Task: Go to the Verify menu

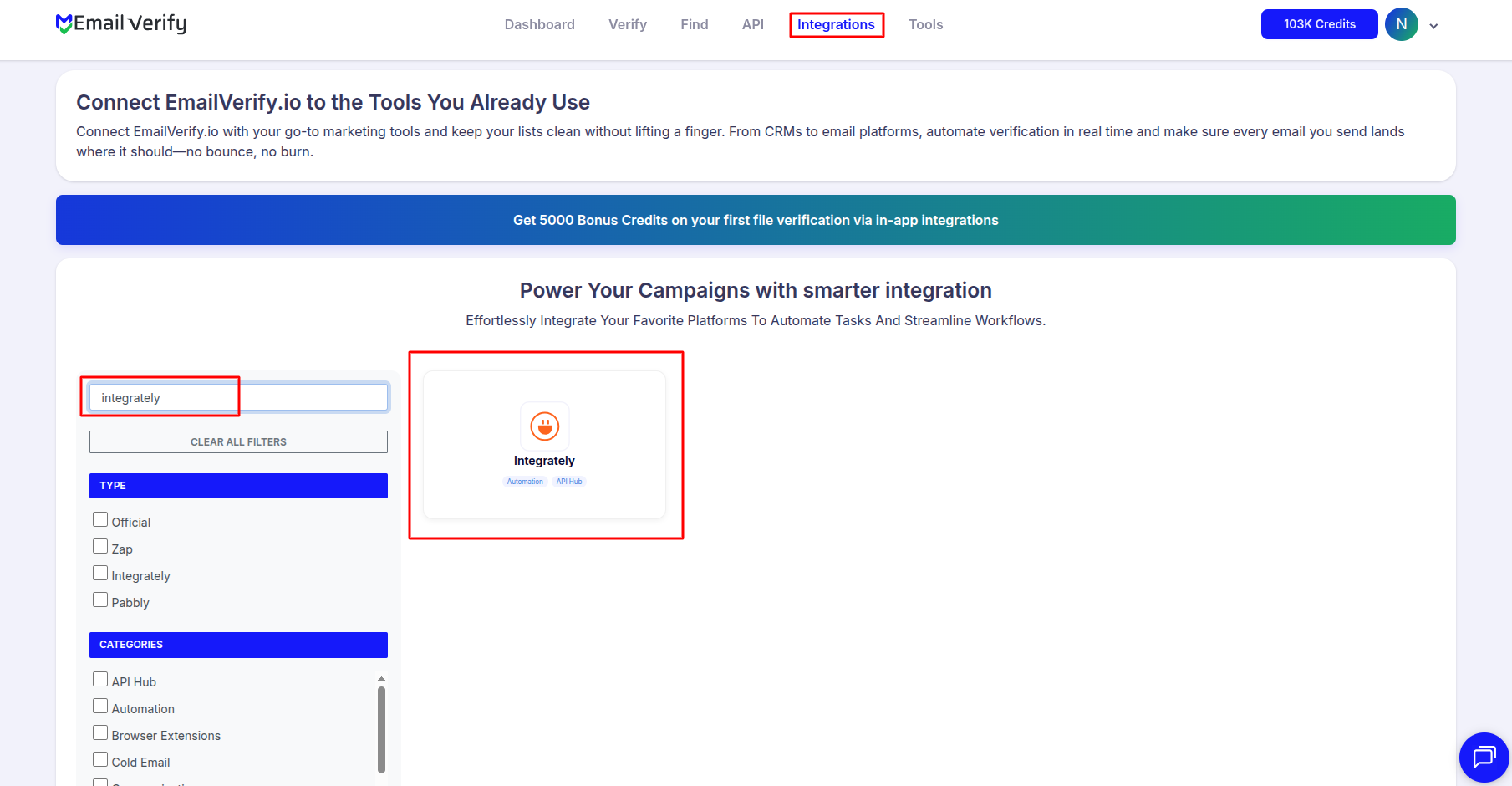Action: click(628, 24)
